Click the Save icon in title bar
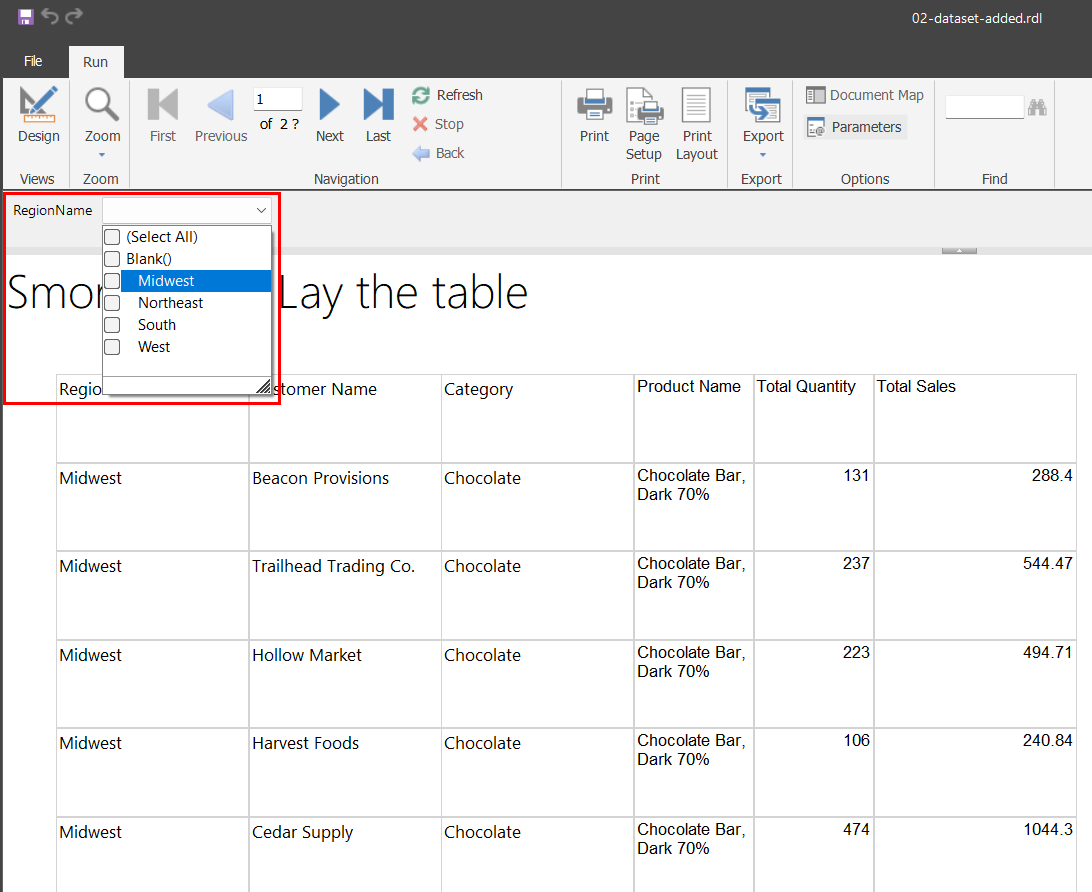Screen dimensions: 1092x892 click(x=26, y=17)
